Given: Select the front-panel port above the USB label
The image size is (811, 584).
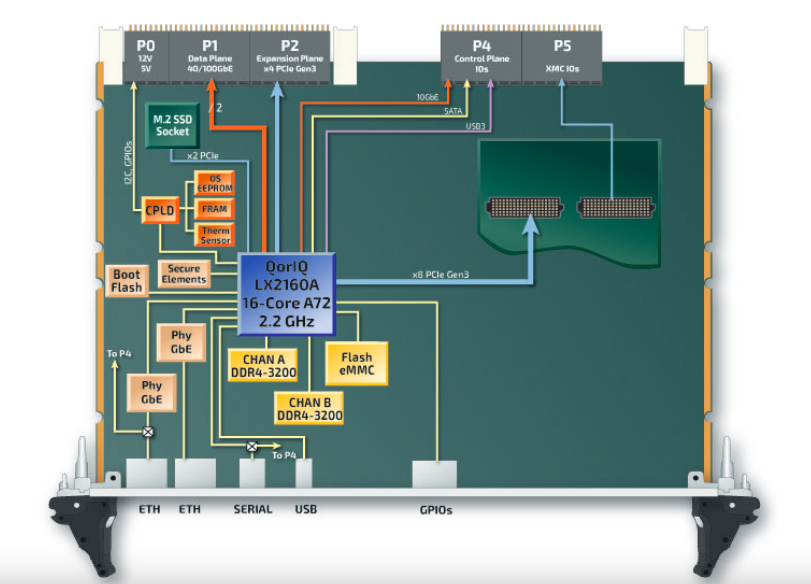Looking at the screenshot, I should [x=304, y=473].
